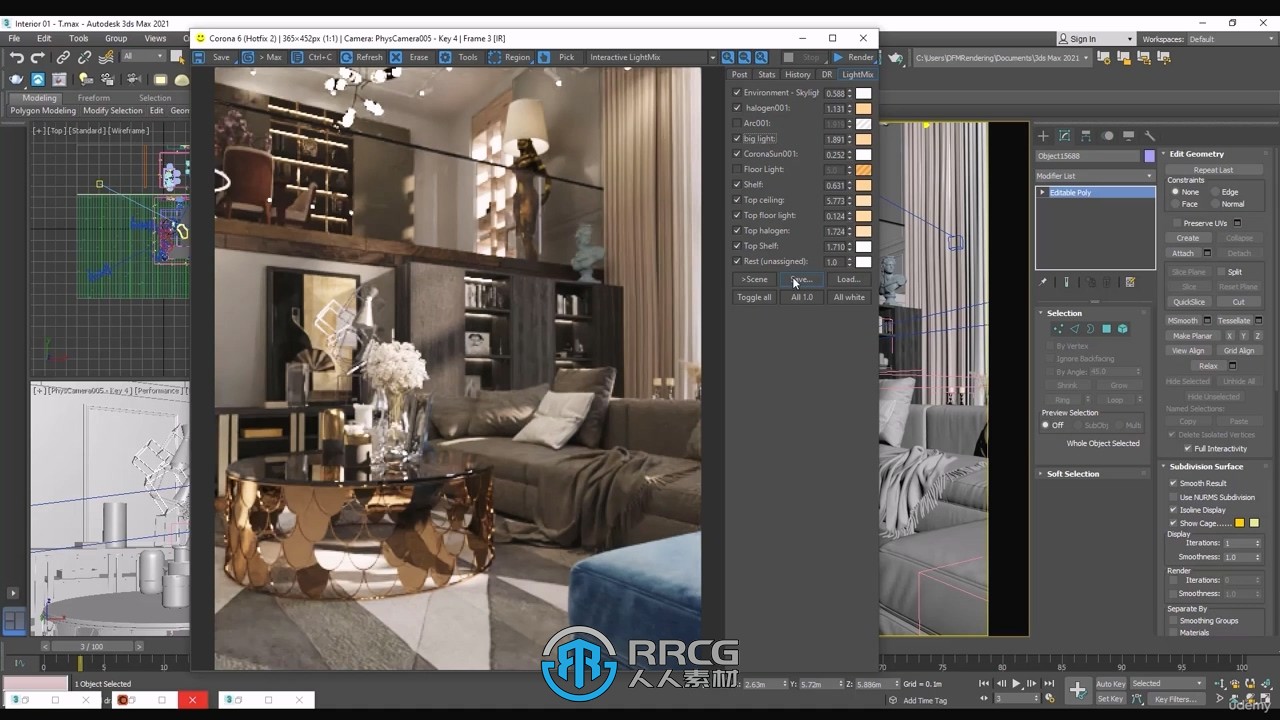The image size is (1280, 720).
Task: Open the Hierarchy command panel tab
Action: click(x=1086, y=135)
